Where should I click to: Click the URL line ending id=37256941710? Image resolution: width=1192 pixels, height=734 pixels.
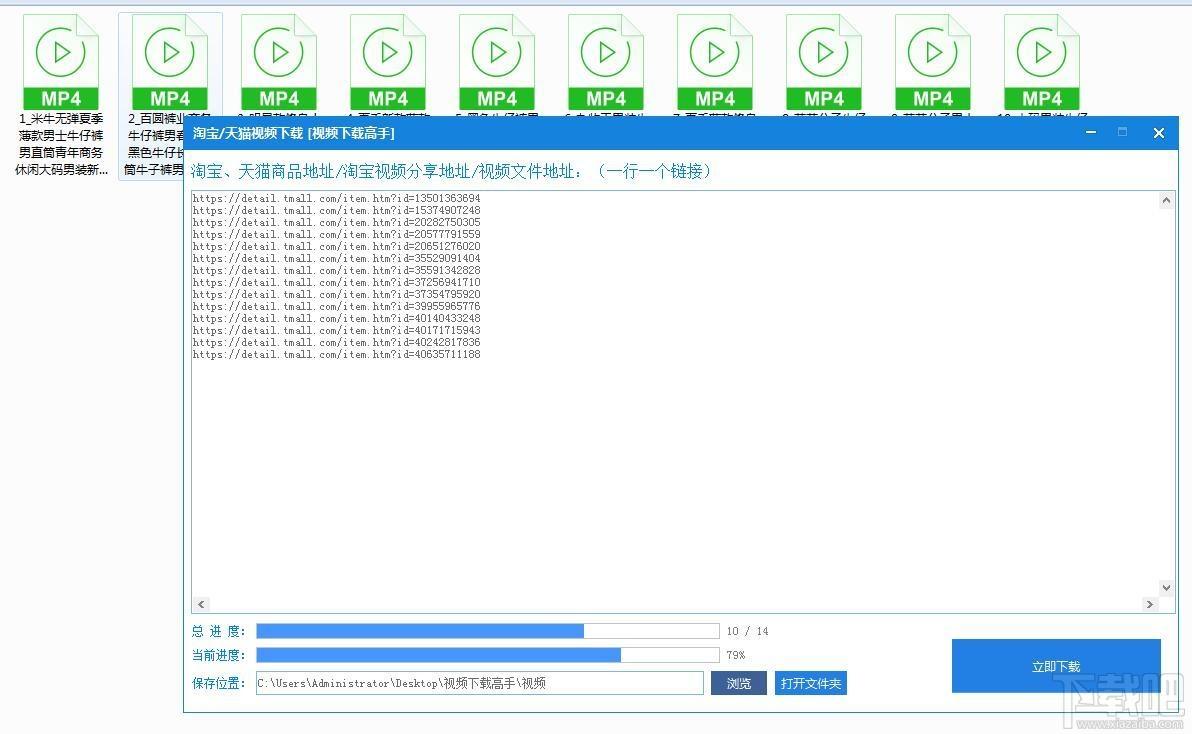coord(336,283)
